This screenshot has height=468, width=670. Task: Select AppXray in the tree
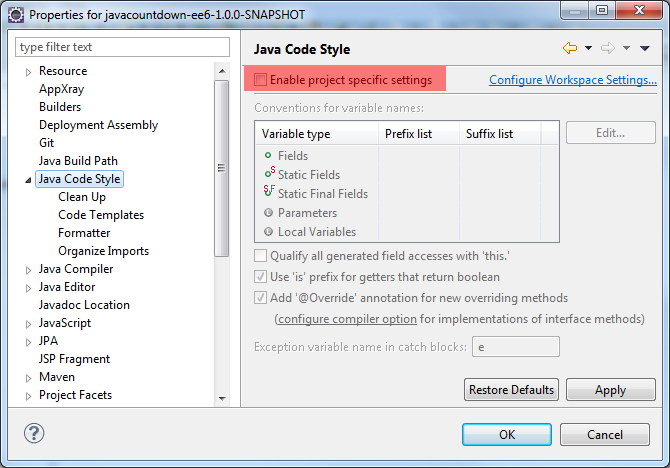tap(62, 89)
